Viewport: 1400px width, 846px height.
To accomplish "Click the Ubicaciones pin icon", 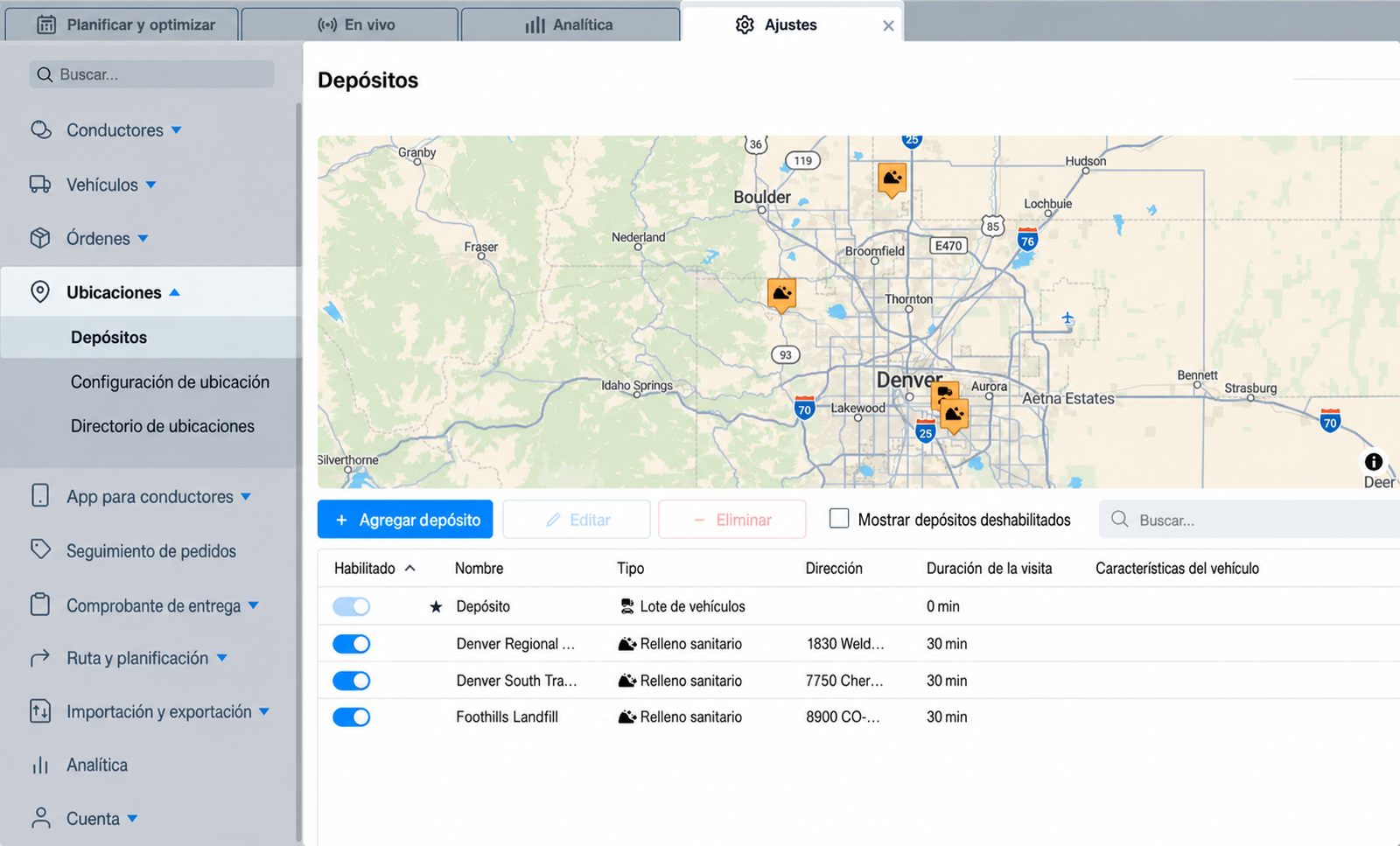I will point(40,291).
